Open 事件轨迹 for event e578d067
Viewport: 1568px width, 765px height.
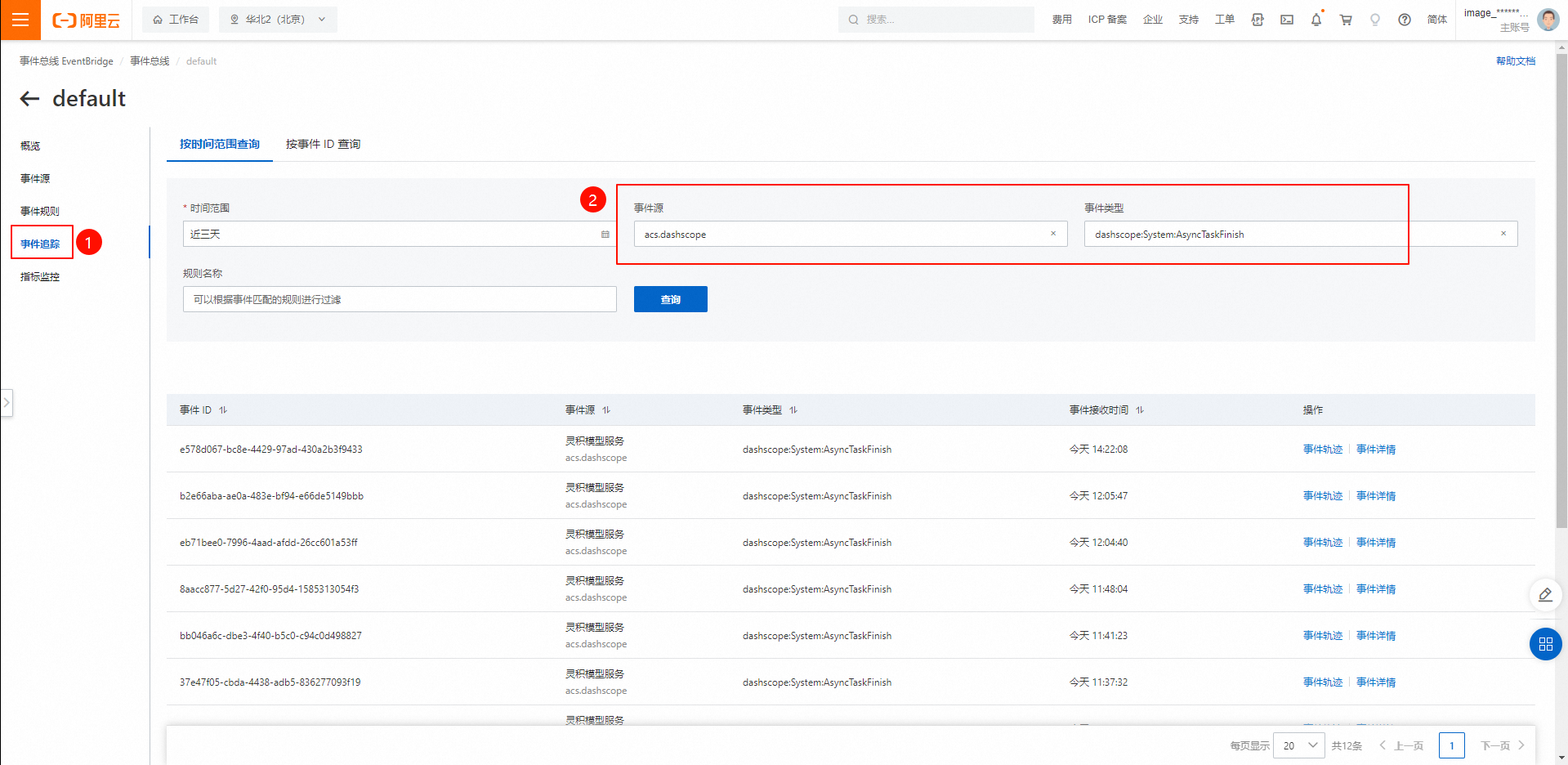click(x=1323, y=450)
